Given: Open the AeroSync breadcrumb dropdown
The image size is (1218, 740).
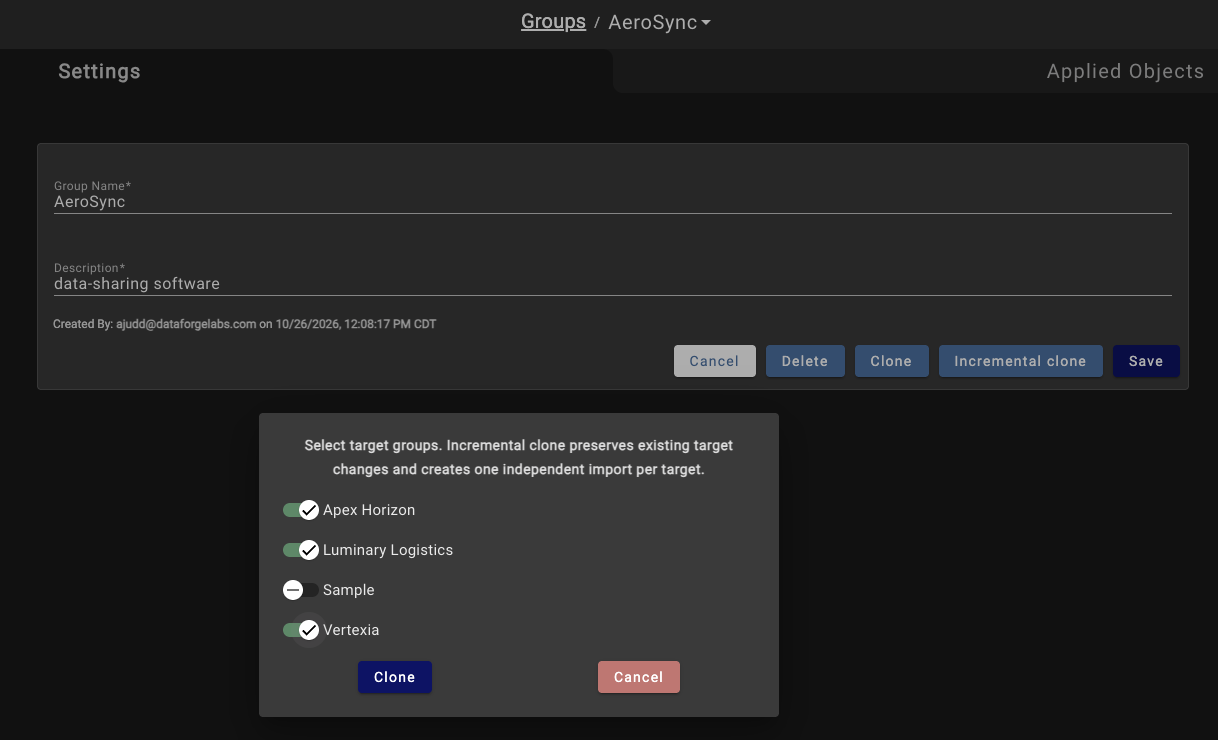Looking at the screenshot, I should click(660, 22).
